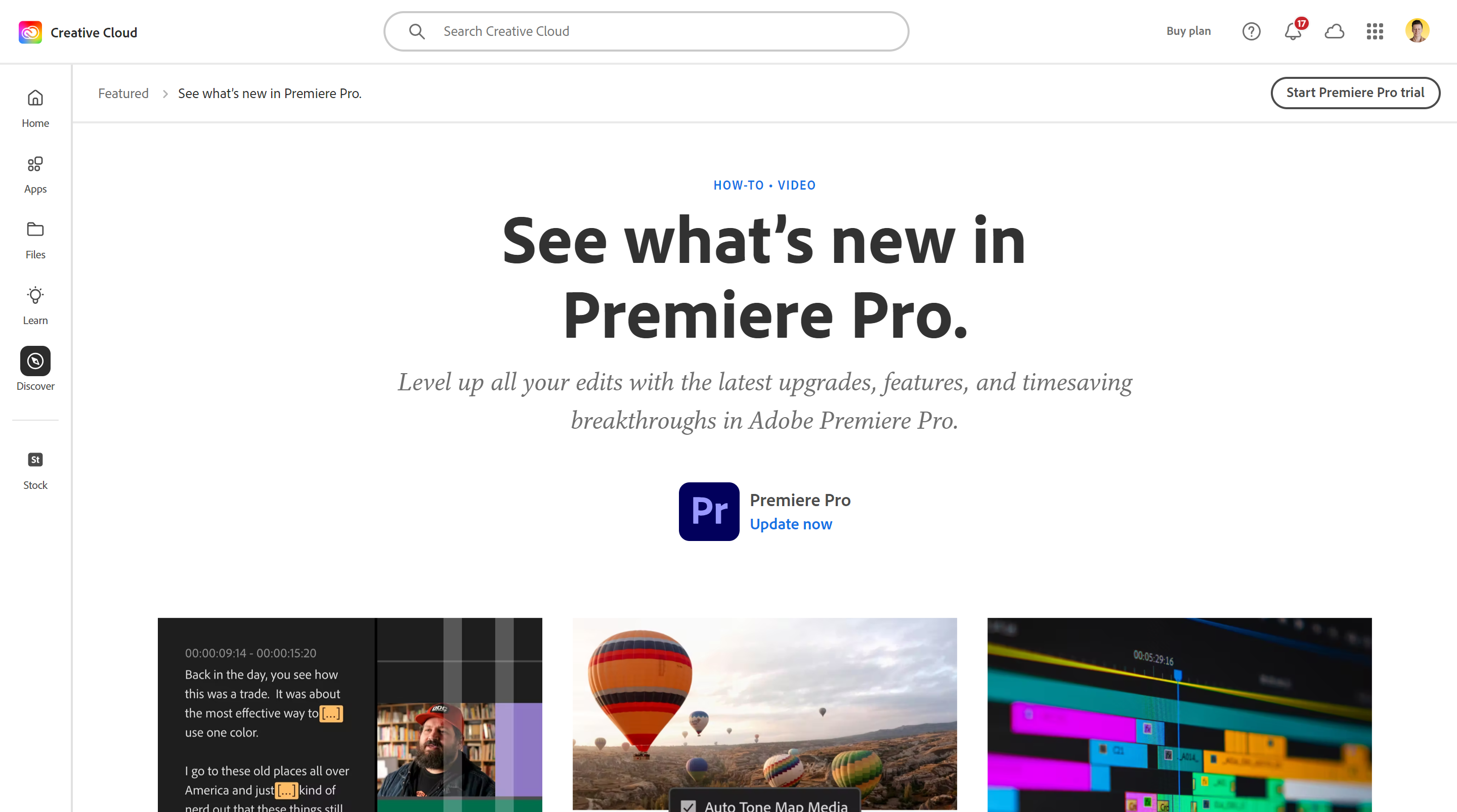Click Start Premiere Pro trial button
Image resolution: width=1457 pixels, height=812 pixels.
click(1355, 93)
